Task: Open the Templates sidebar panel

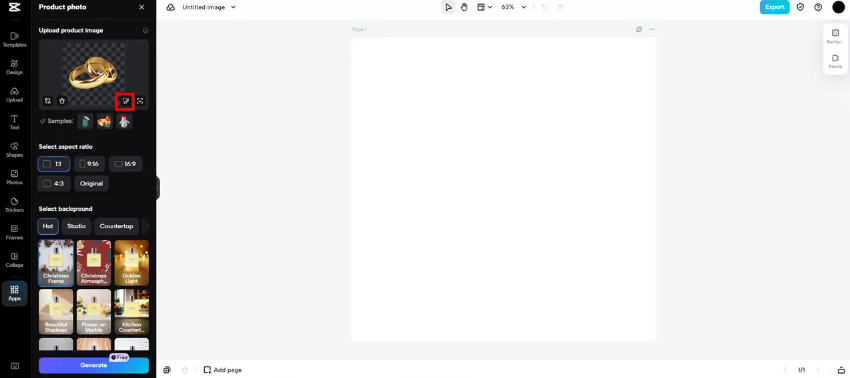Action: coord(15,40)
